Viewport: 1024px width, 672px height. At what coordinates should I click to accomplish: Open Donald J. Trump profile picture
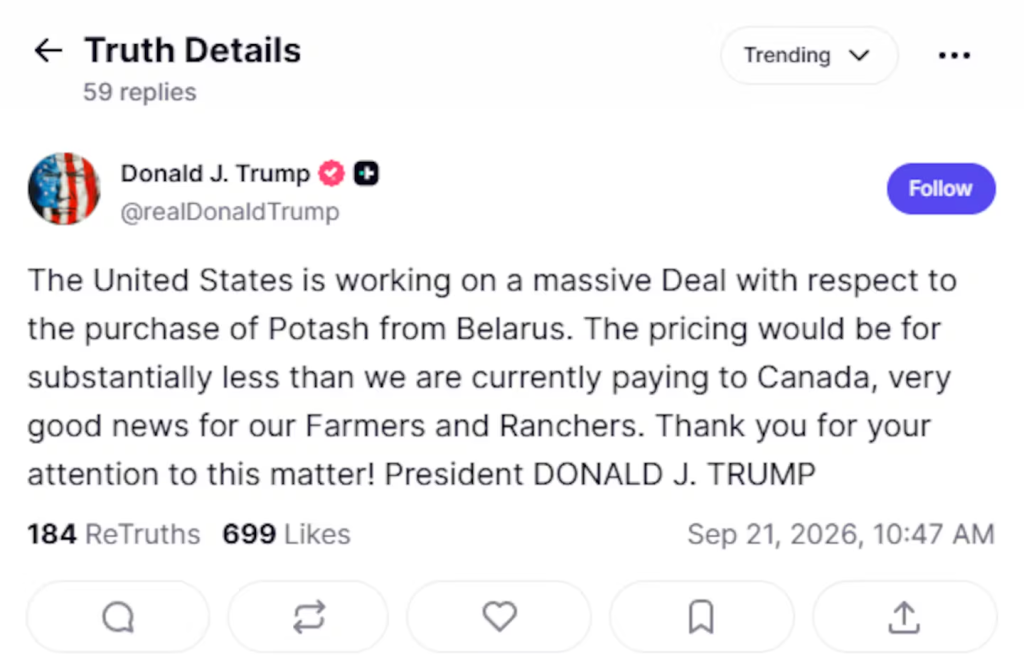pos(64,189)
